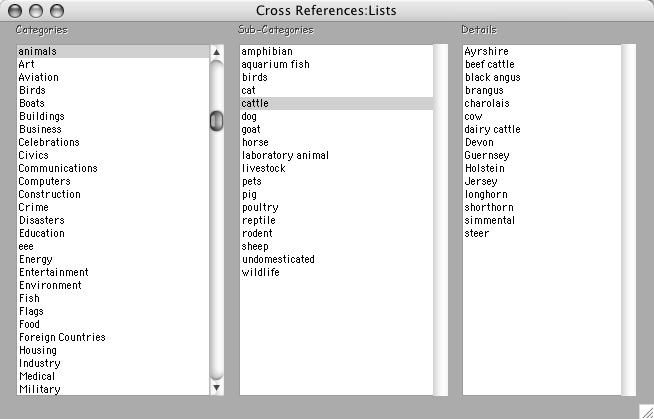The image size is (654, 419).
Task: Select Holstein in the Details list
Action: click(485, 168)
